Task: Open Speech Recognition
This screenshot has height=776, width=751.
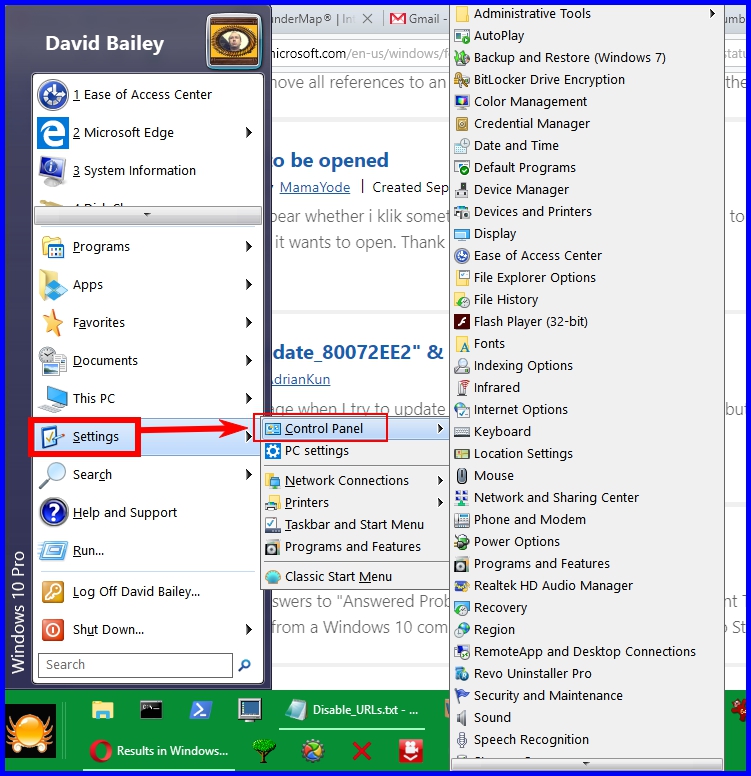Action: click(587, 739)
